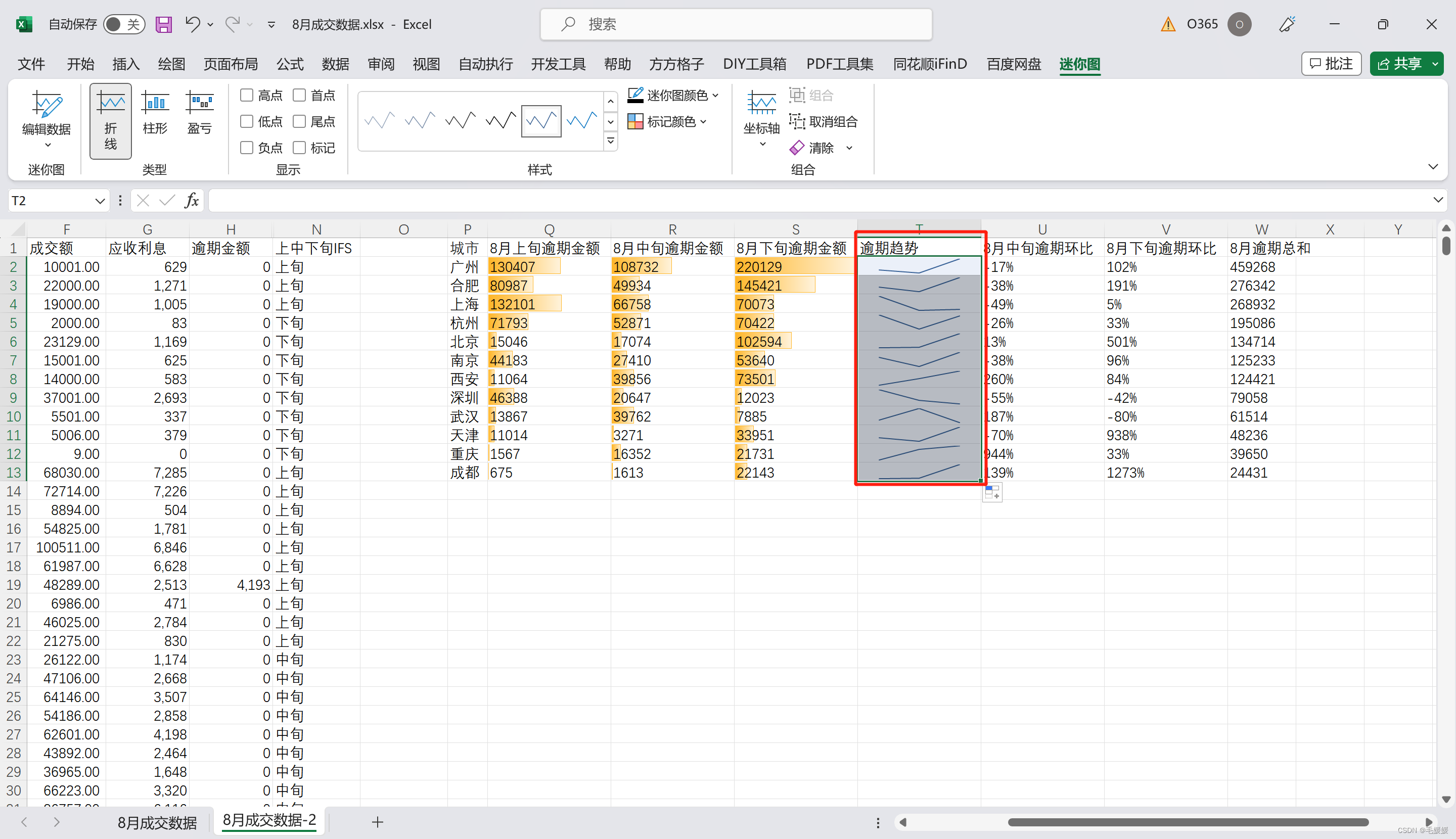1456x839 pixels.
Task: Open the Clear dropdown arrow
Action: point(849,148)
